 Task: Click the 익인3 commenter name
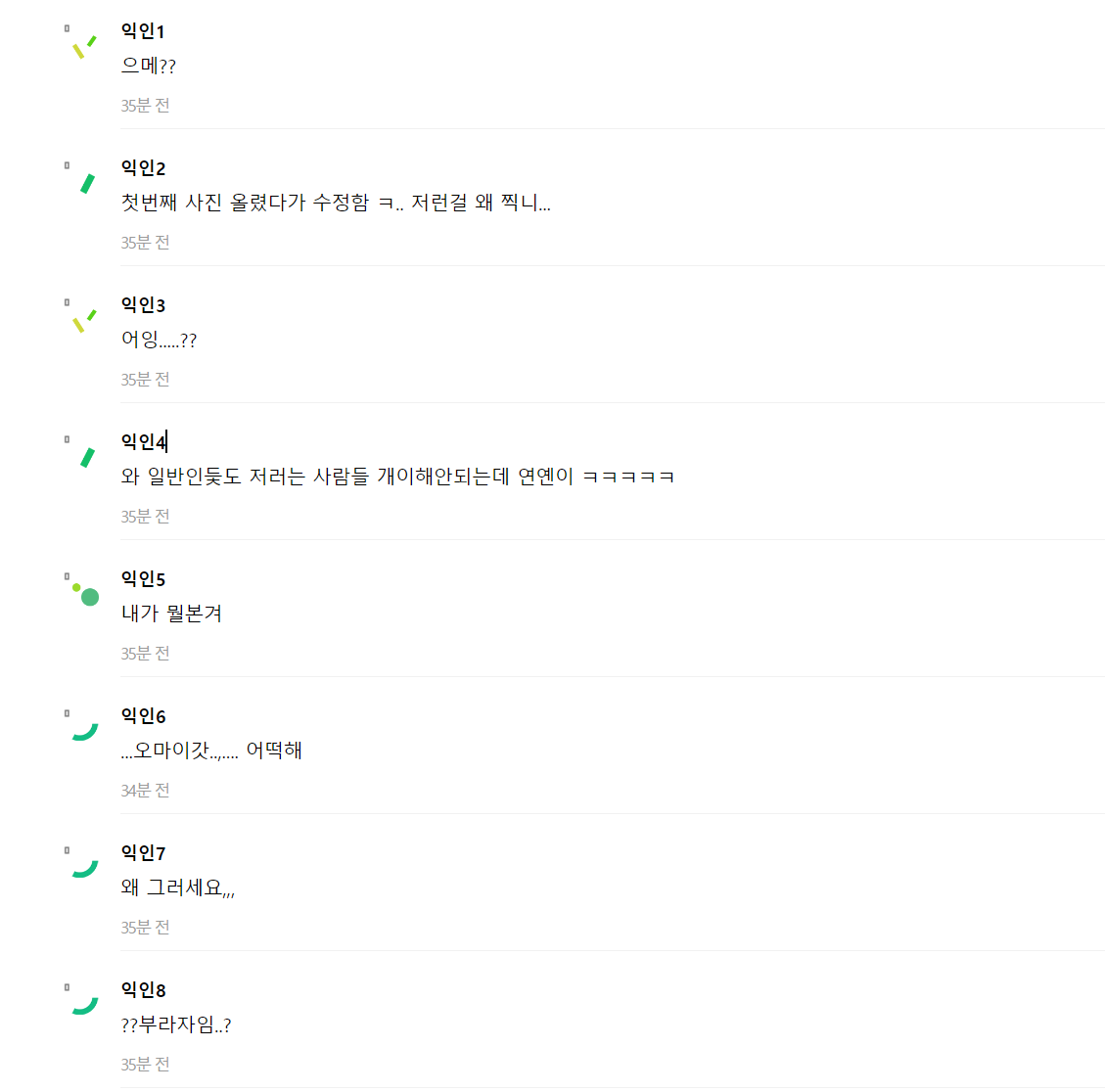(x=143, y=305)
